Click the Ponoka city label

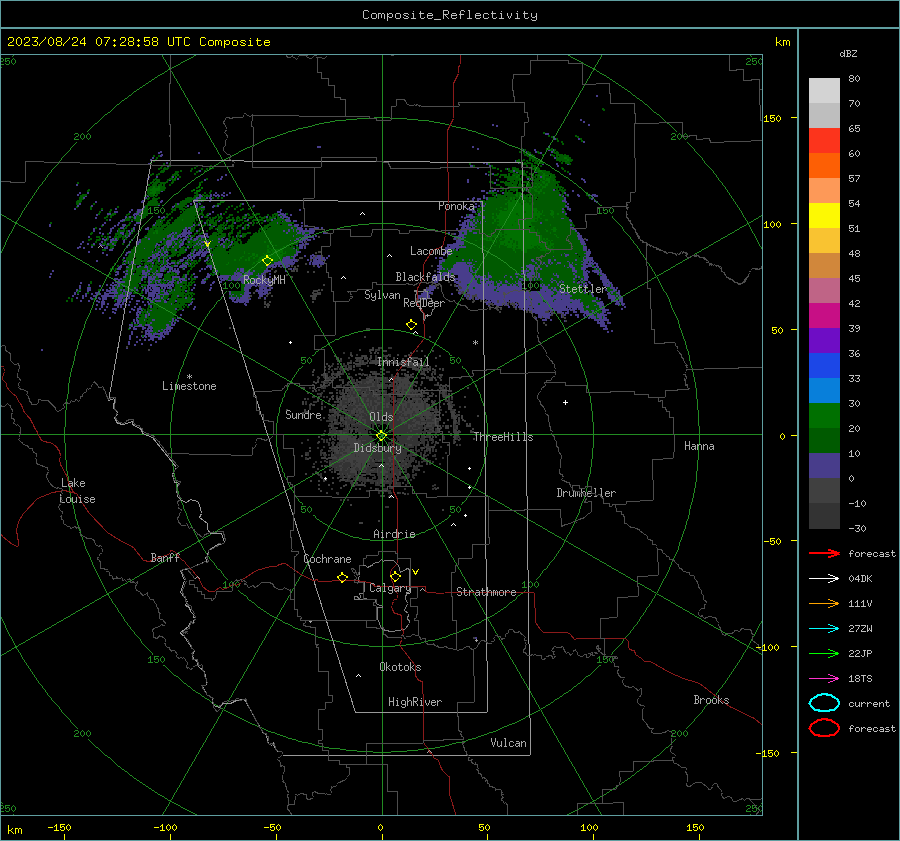[x=456, y=206]
